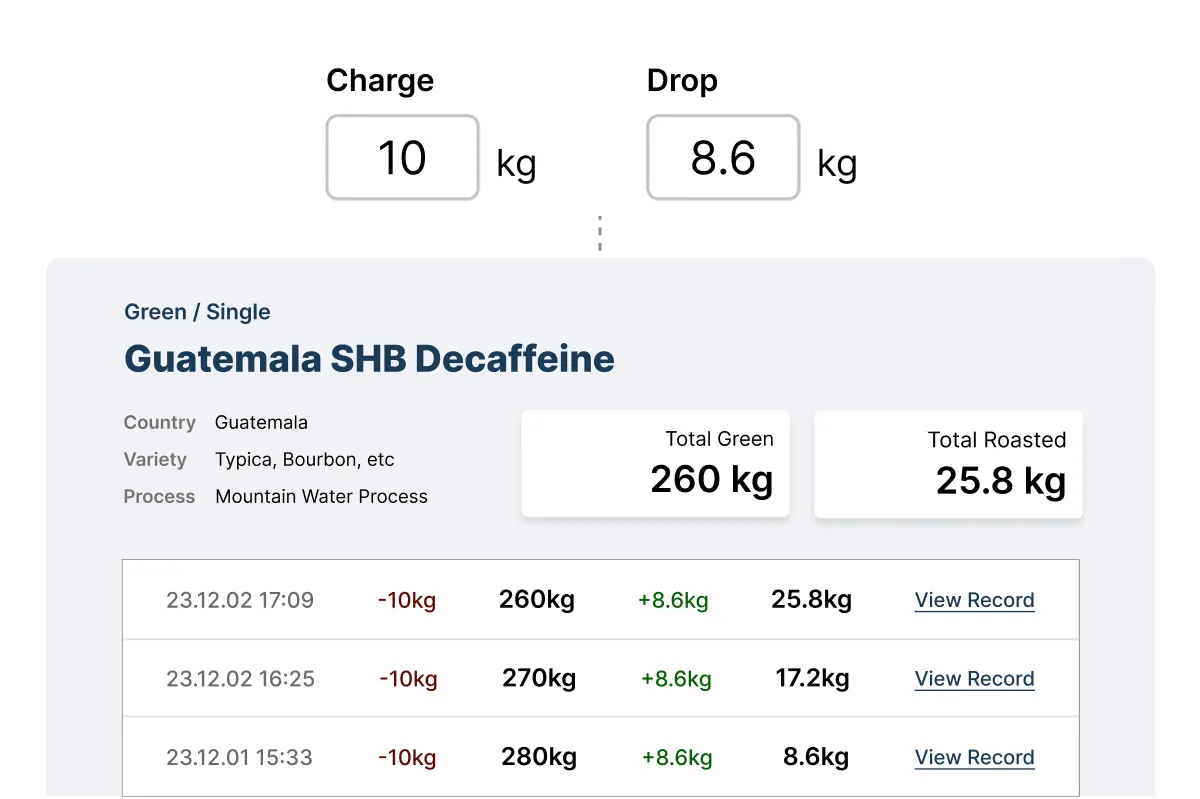This screenshot has width=1200, height=799.
Task: Click the Total Roasted 25.8 kg card
Action: [948, 463]
